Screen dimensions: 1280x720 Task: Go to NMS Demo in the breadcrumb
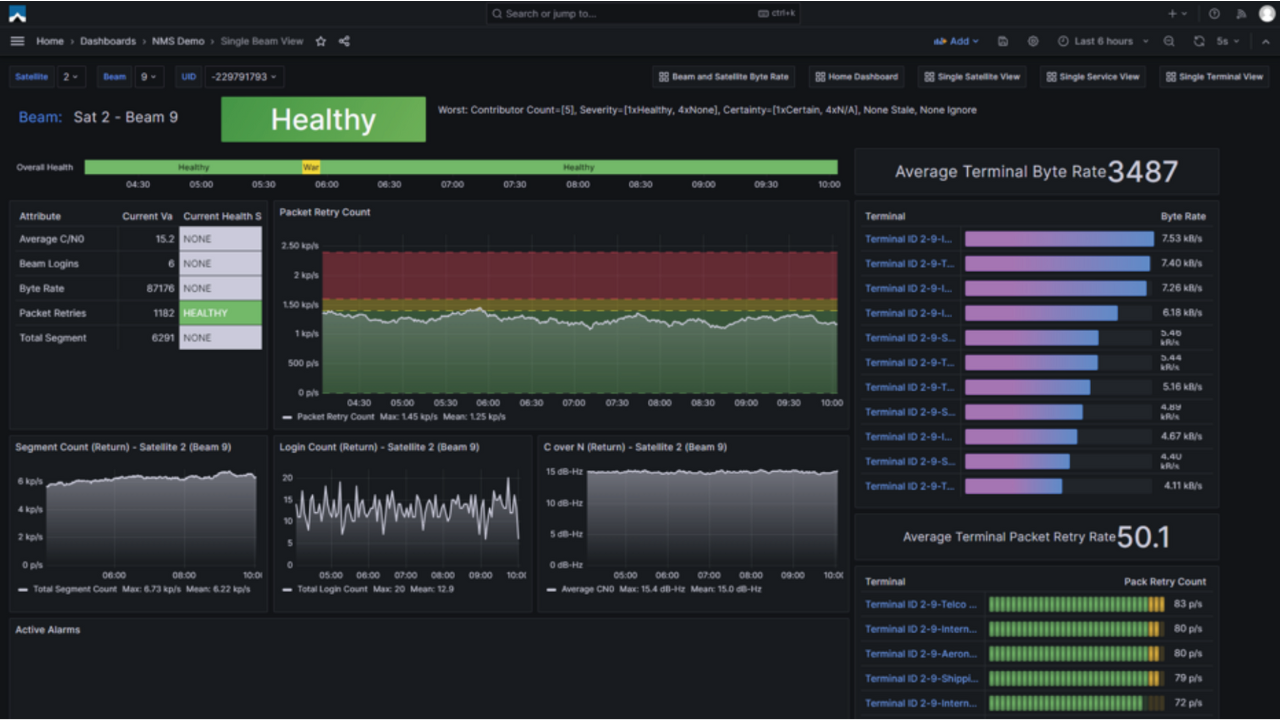[x=178, y=41]
